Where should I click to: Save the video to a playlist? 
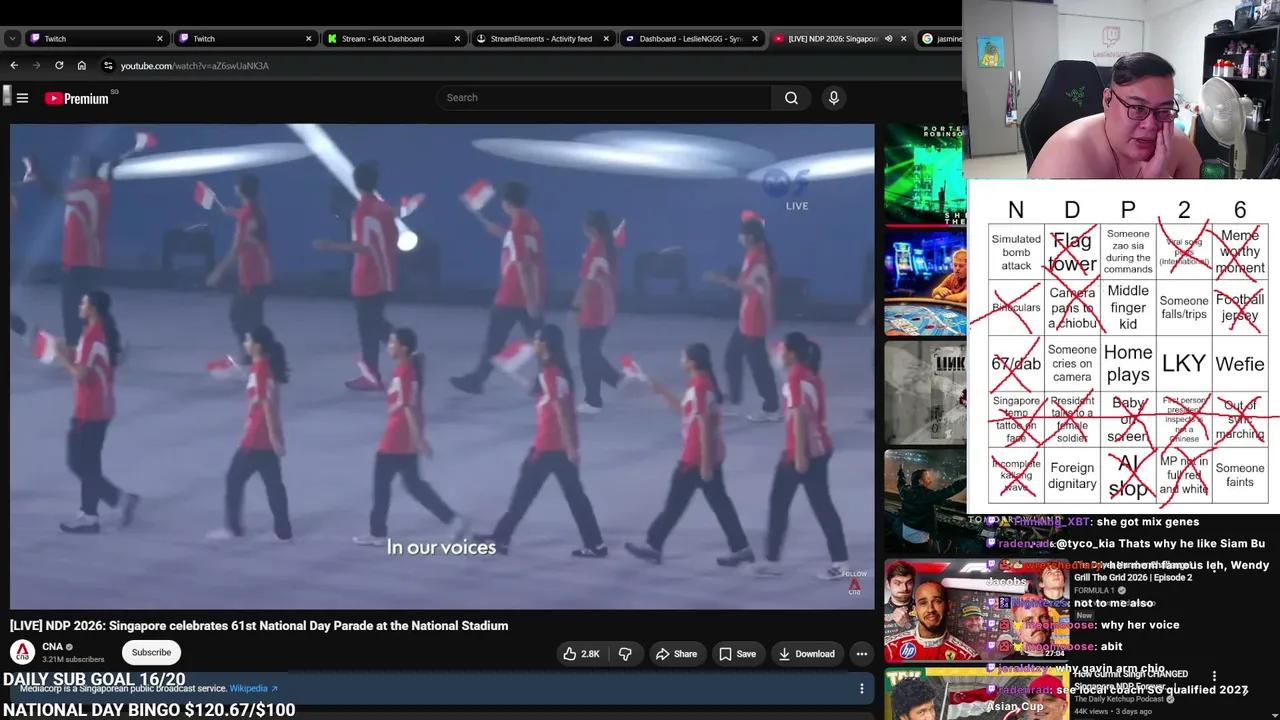click(737, 654)
